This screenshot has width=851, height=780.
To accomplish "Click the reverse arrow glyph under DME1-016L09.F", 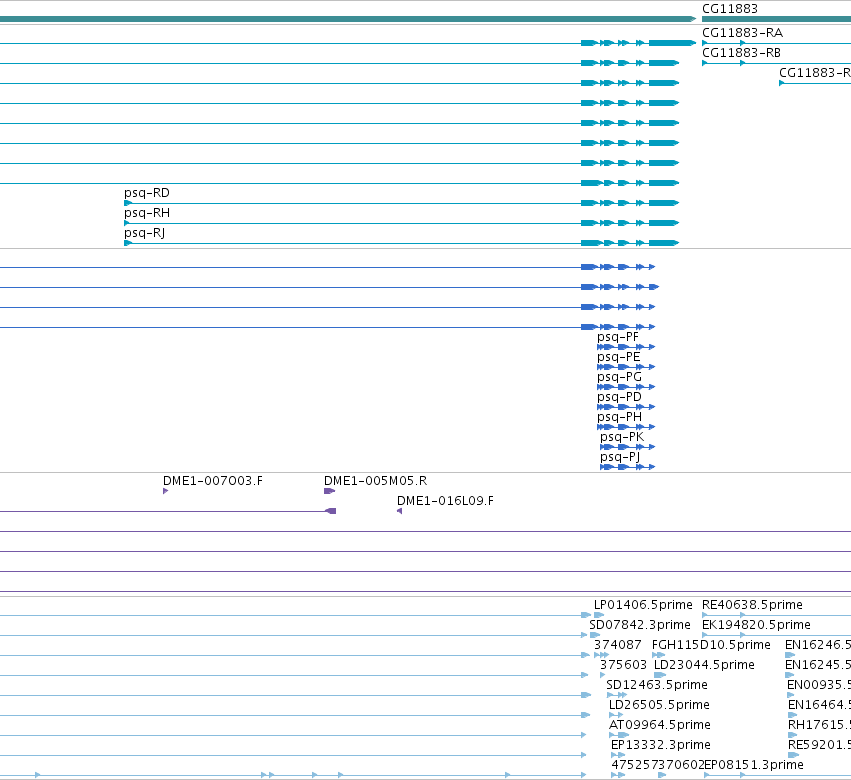I will point(399,511).
